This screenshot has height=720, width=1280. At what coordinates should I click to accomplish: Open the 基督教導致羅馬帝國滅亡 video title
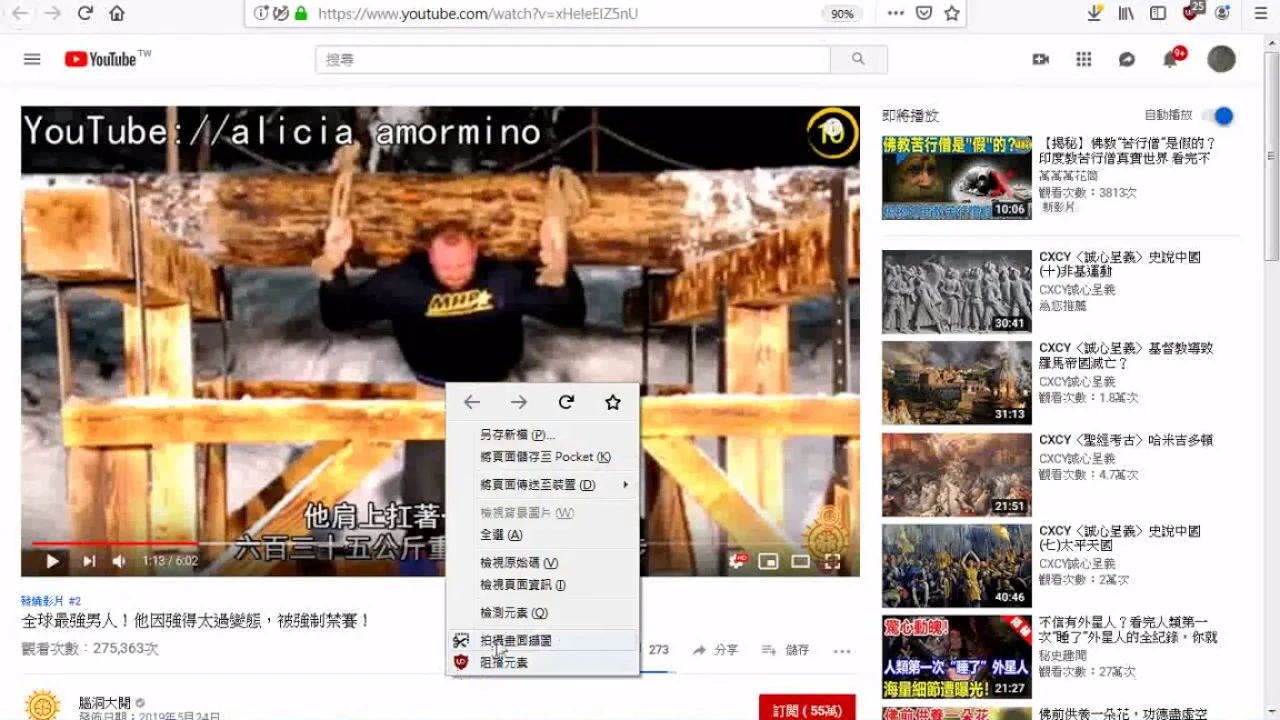coord(1126,355)
